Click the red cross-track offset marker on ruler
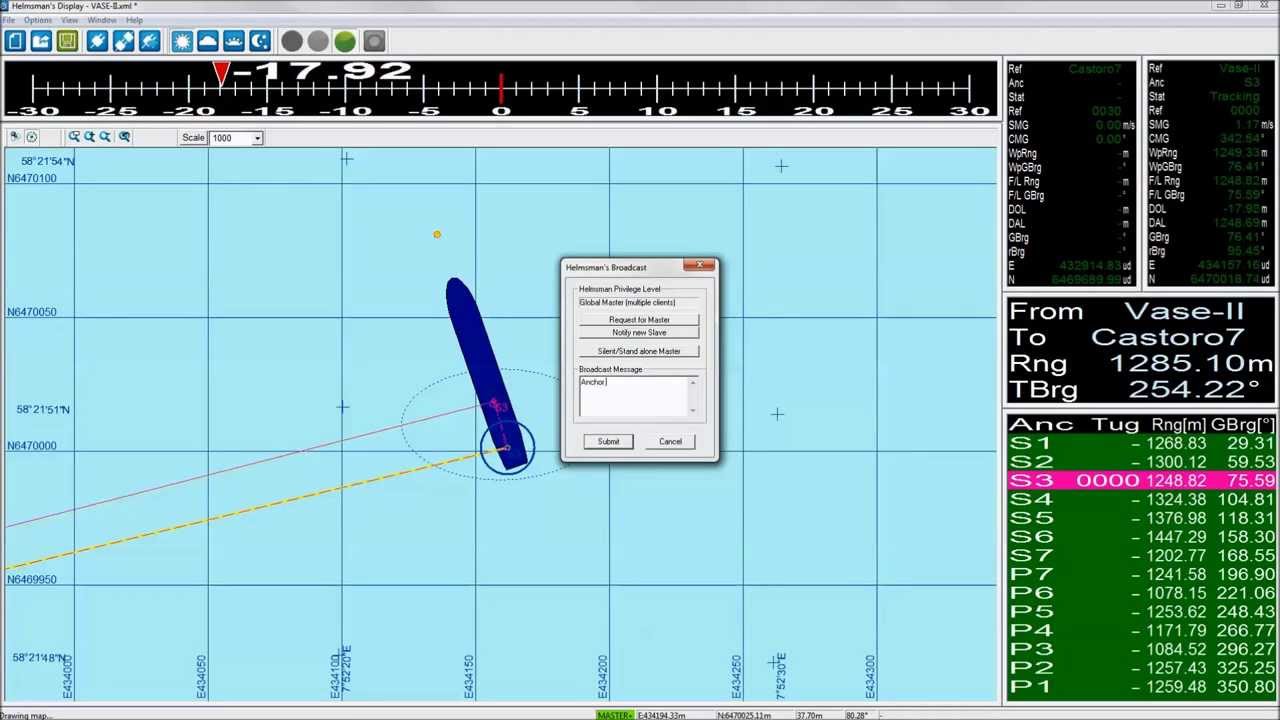The image size is (1280, 720). click(220, 73)
